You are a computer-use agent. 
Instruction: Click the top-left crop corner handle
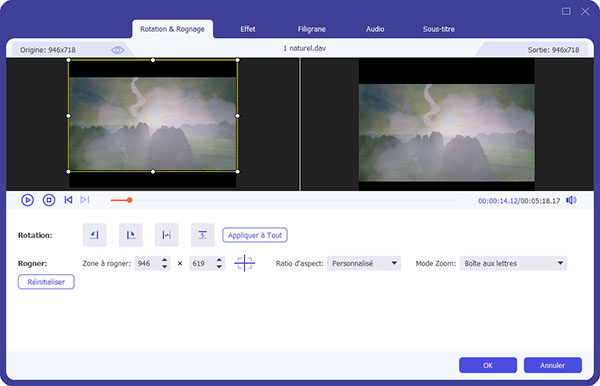[x=68, y=60]
